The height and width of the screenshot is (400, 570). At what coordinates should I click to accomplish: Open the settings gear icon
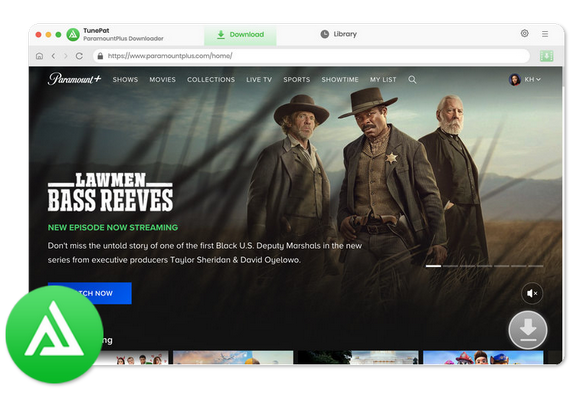pos(524,34)
